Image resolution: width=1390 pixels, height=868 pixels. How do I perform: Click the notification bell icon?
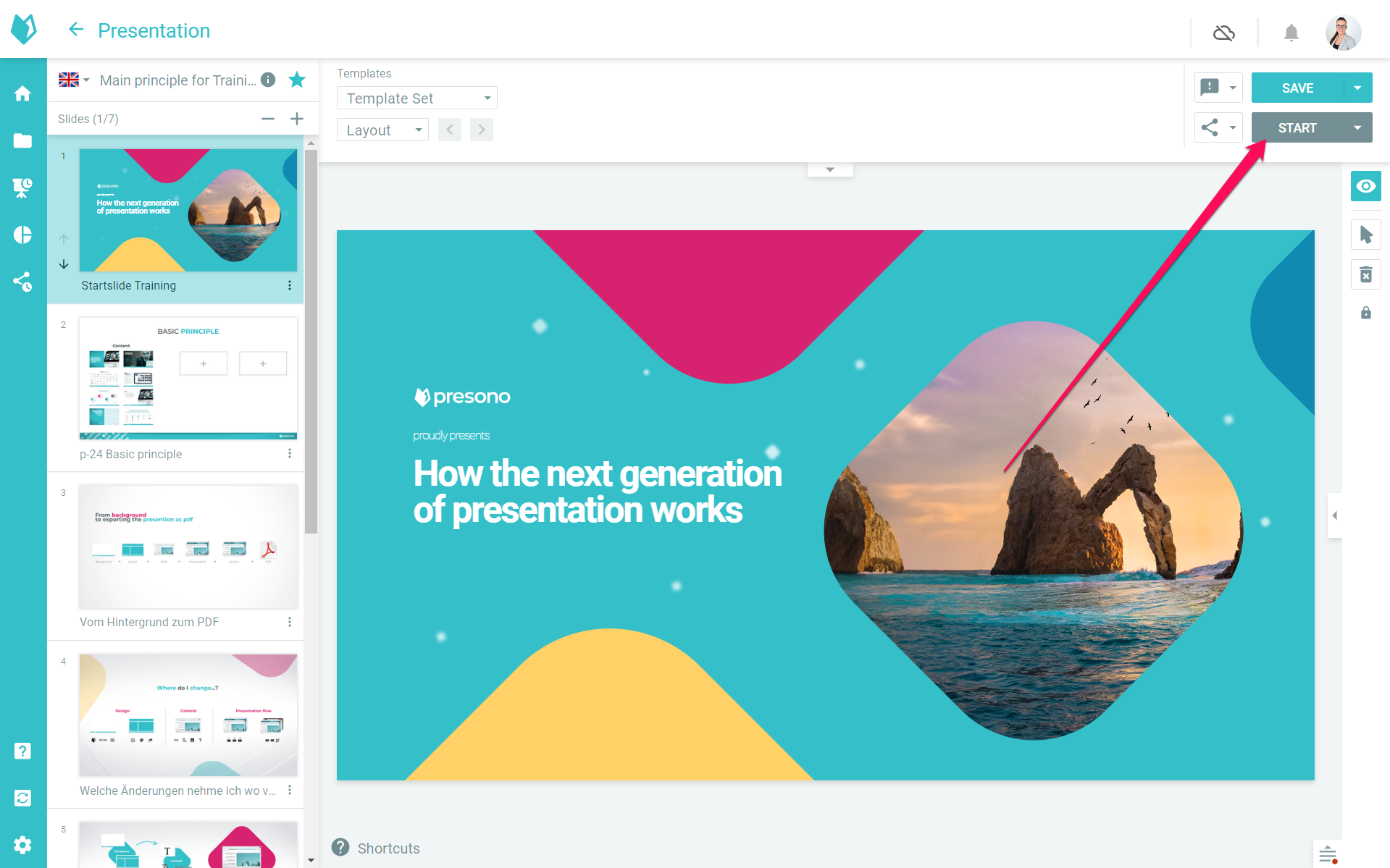click(x=1291, y=33)
